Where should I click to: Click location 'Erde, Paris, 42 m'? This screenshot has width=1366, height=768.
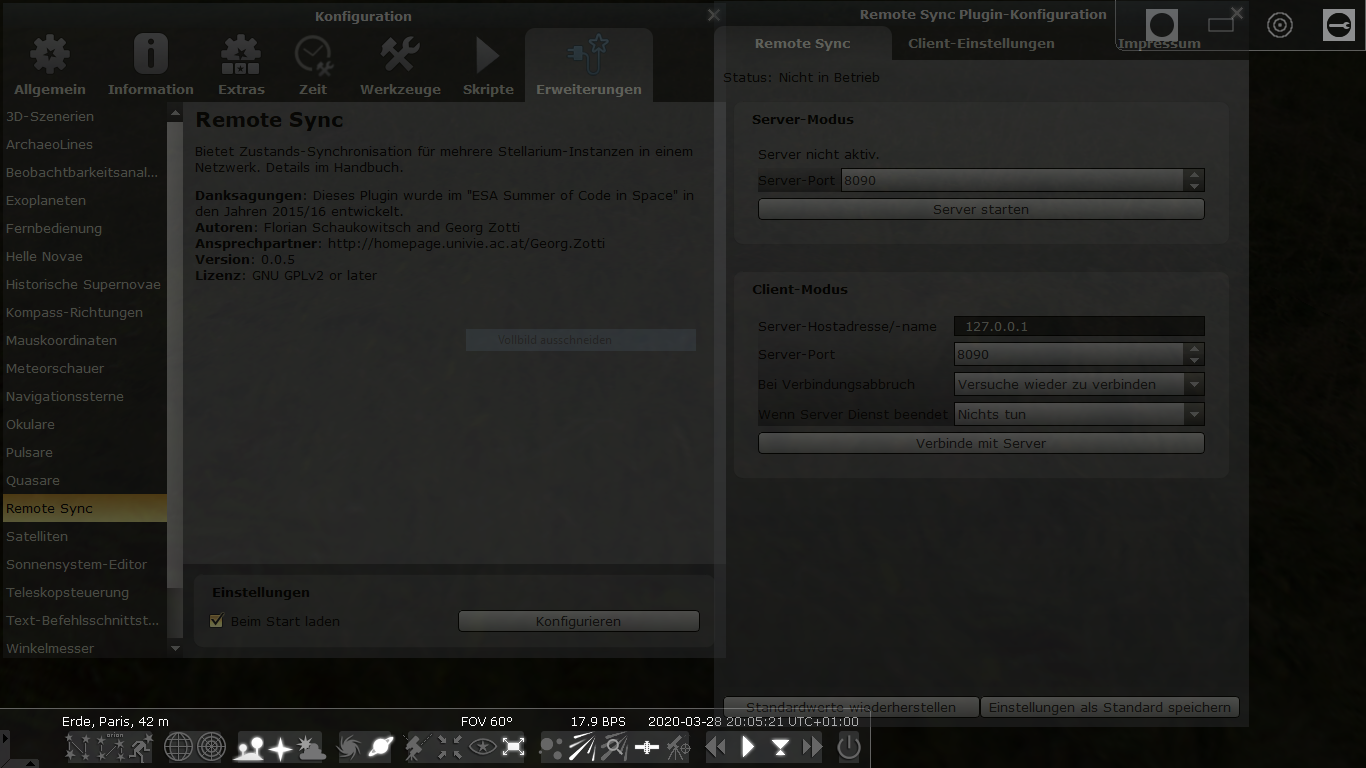click(115, 721)
